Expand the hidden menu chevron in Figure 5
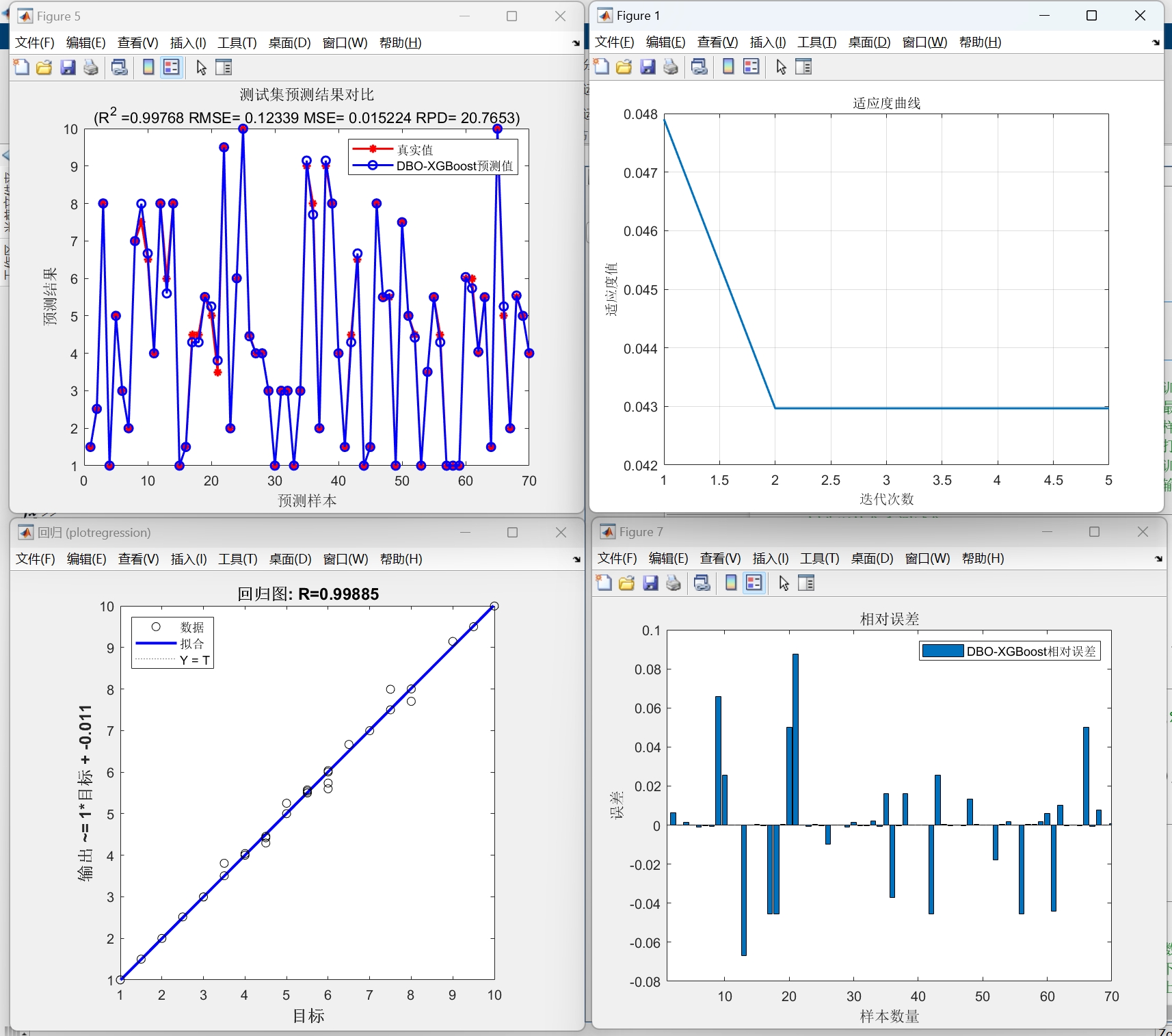 click(576, 42)
